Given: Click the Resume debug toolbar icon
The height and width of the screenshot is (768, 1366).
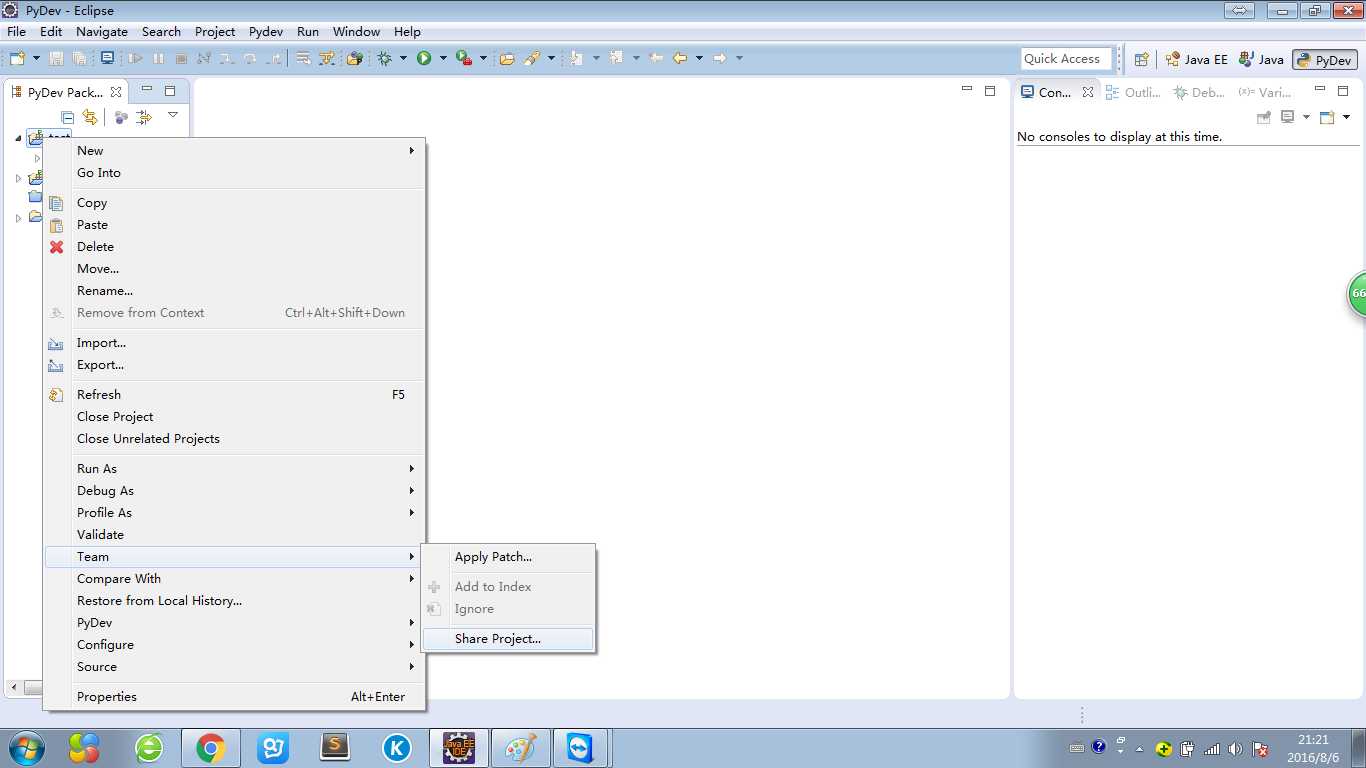Looking at the screenshot, I should coord(136,59).
